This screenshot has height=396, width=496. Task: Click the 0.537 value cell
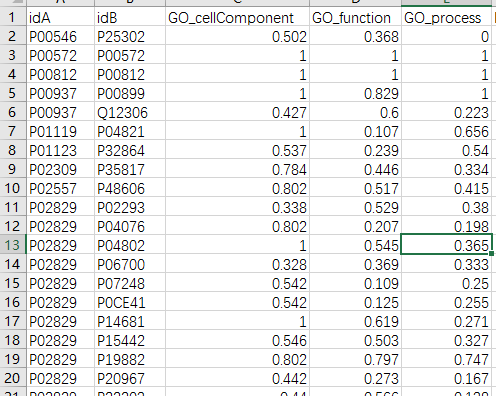click(237, 150)
